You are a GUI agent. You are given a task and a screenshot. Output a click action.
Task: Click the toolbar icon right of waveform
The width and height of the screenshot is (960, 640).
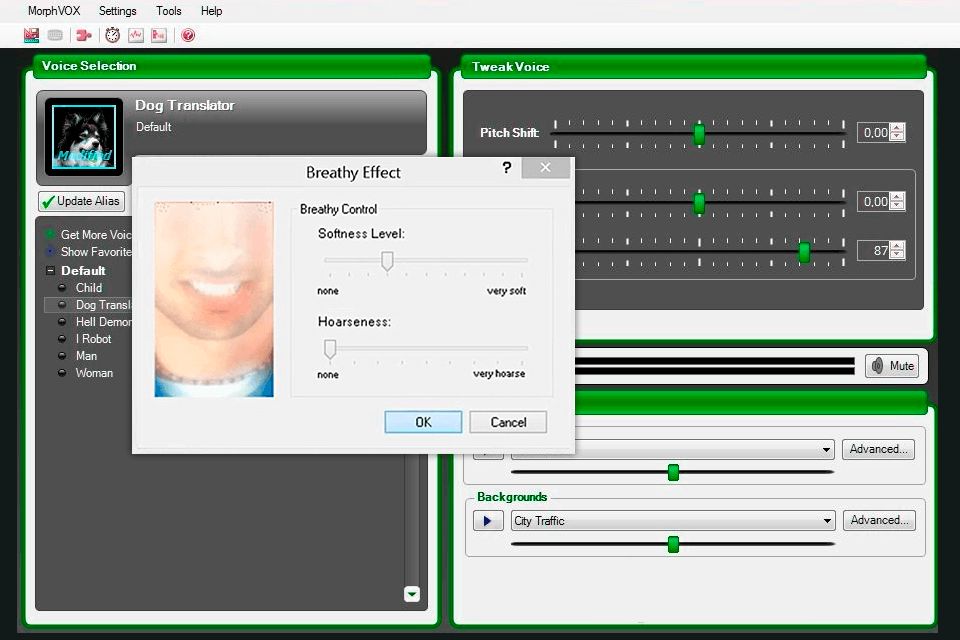point(159,36)
